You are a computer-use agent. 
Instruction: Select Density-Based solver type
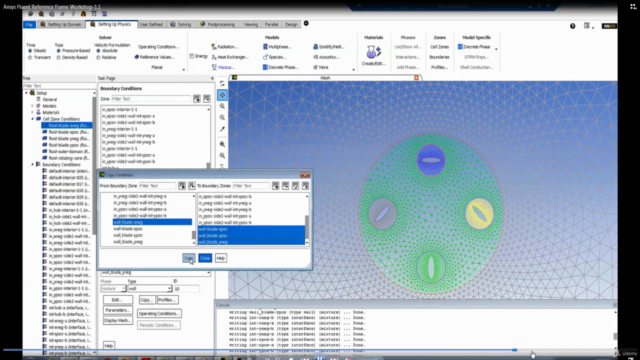72,58
